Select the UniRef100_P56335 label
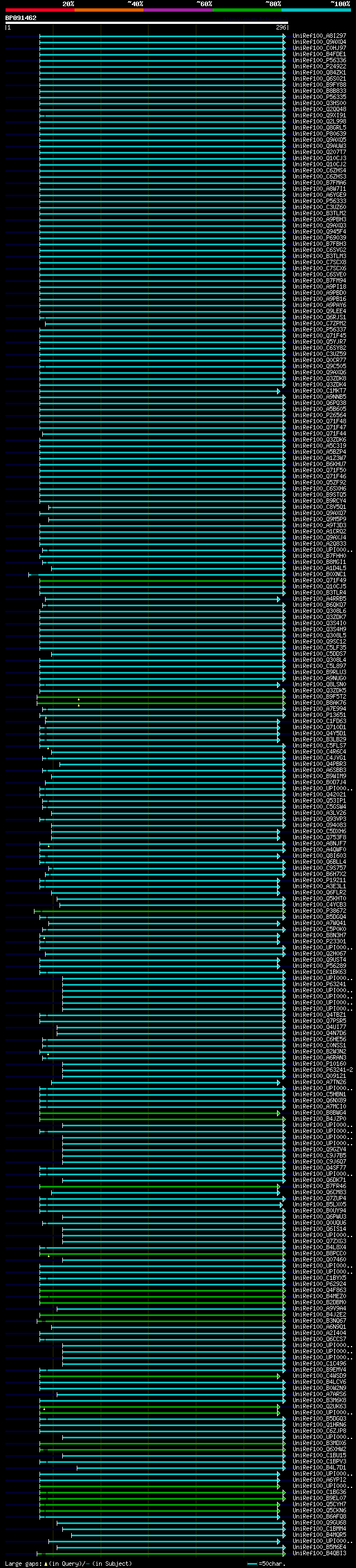 tap(319, 97)
